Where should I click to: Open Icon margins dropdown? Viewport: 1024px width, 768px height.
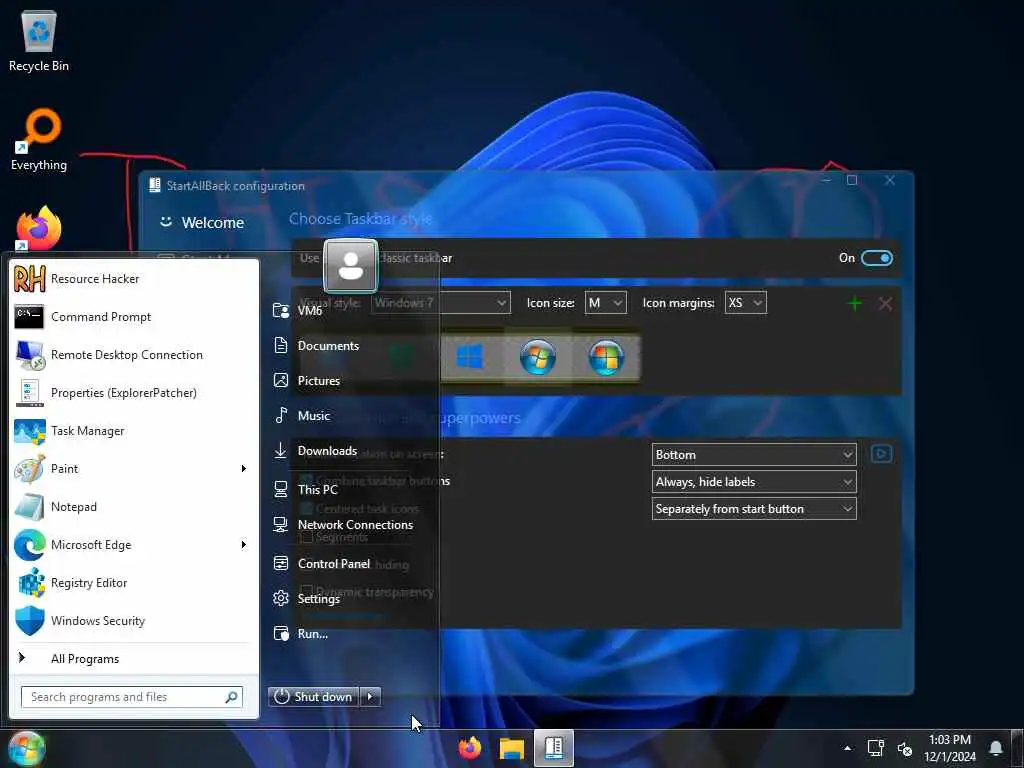(x=745, y=303)
